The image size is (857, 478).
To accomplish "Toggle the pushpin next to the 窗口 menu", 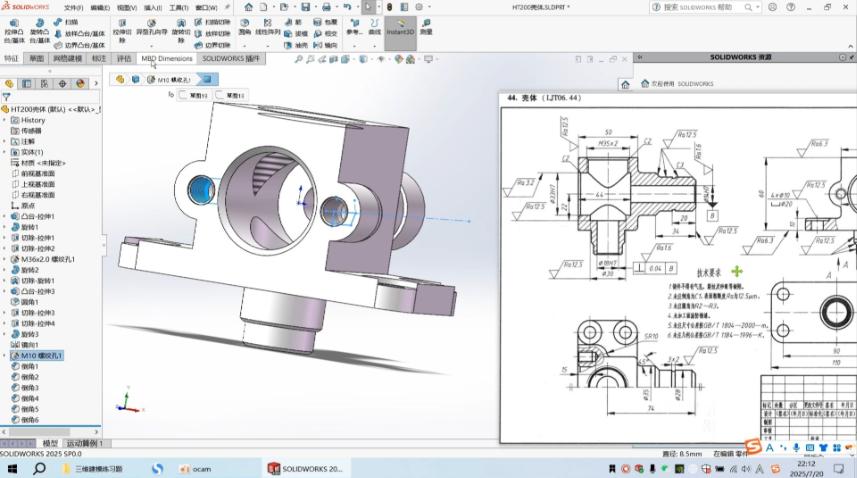I will pyautogui.click(x=227, y=7).
